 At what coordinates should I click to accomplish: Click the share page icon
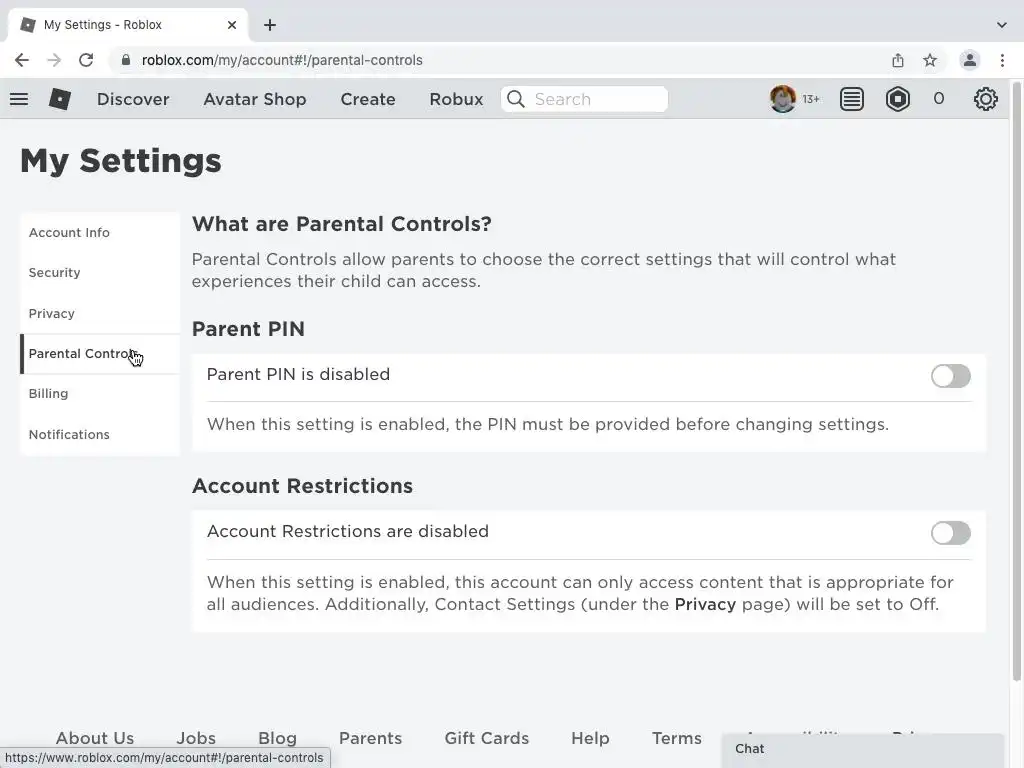click(x=898, y=60)
